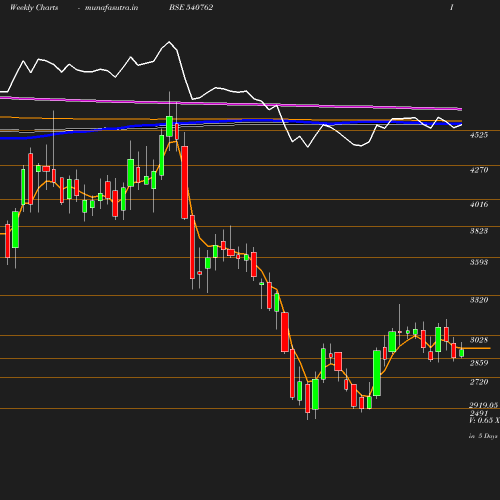The height and width of the screenshot is (500, 500).
Task: Click the 4270 price axis label
Action: 479,170
